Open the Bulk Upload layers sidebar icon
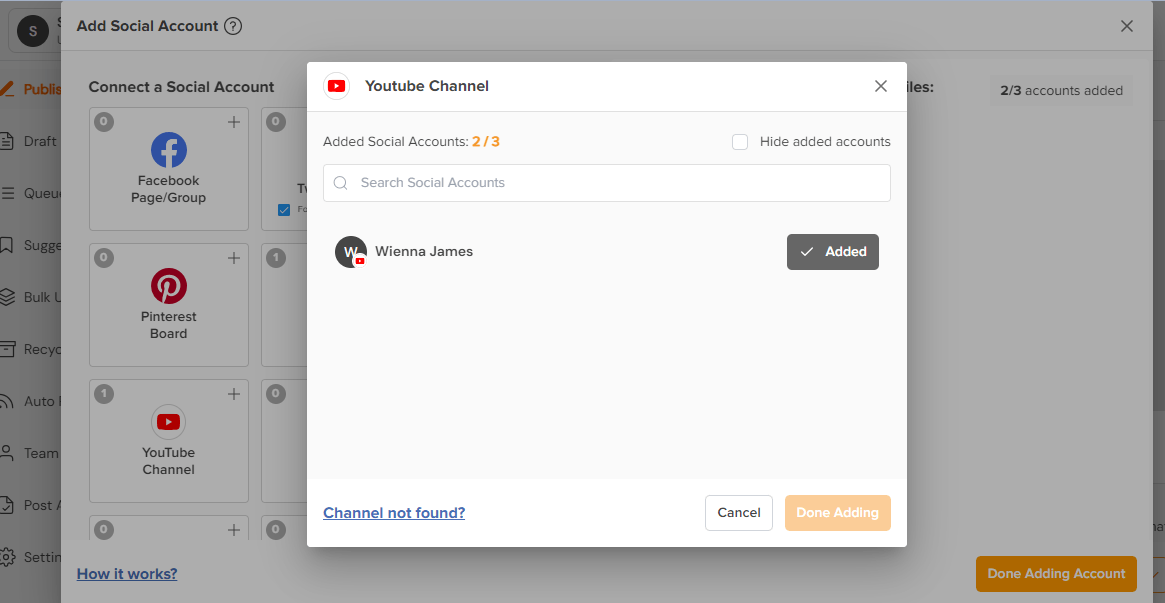1165x603 pixels. (7, 297)
